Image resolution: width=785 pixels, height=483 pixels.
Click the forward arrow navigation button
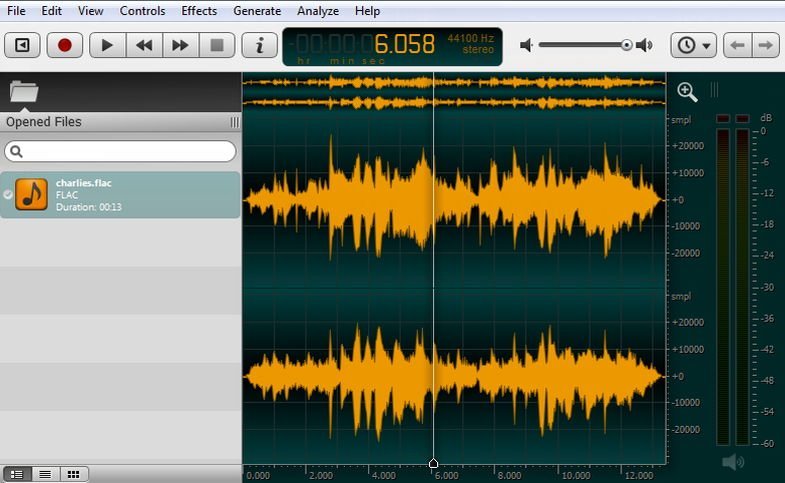tap(765, 45)
